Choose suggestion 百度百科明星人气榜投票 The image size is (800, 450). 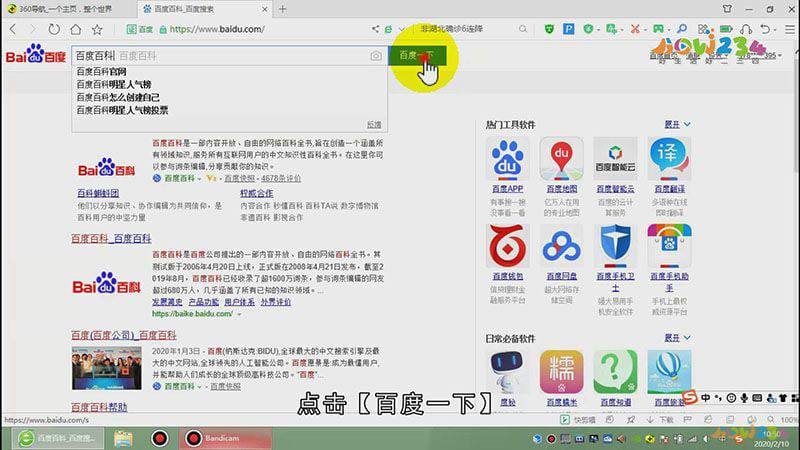pos(122,110)
